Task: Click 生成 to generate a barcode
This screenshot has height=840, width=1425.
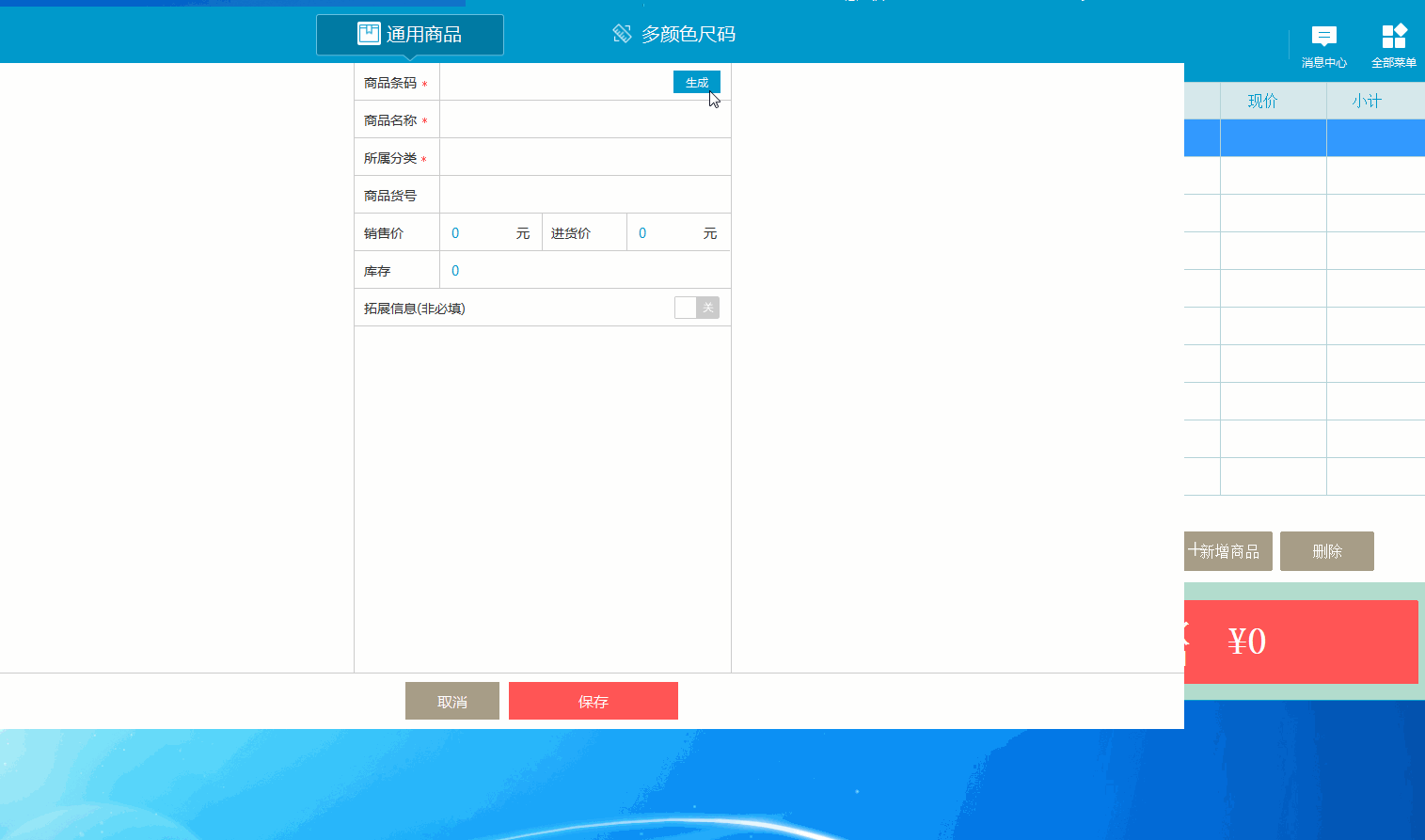Action: pyautogui.click(x=696, y=83)
